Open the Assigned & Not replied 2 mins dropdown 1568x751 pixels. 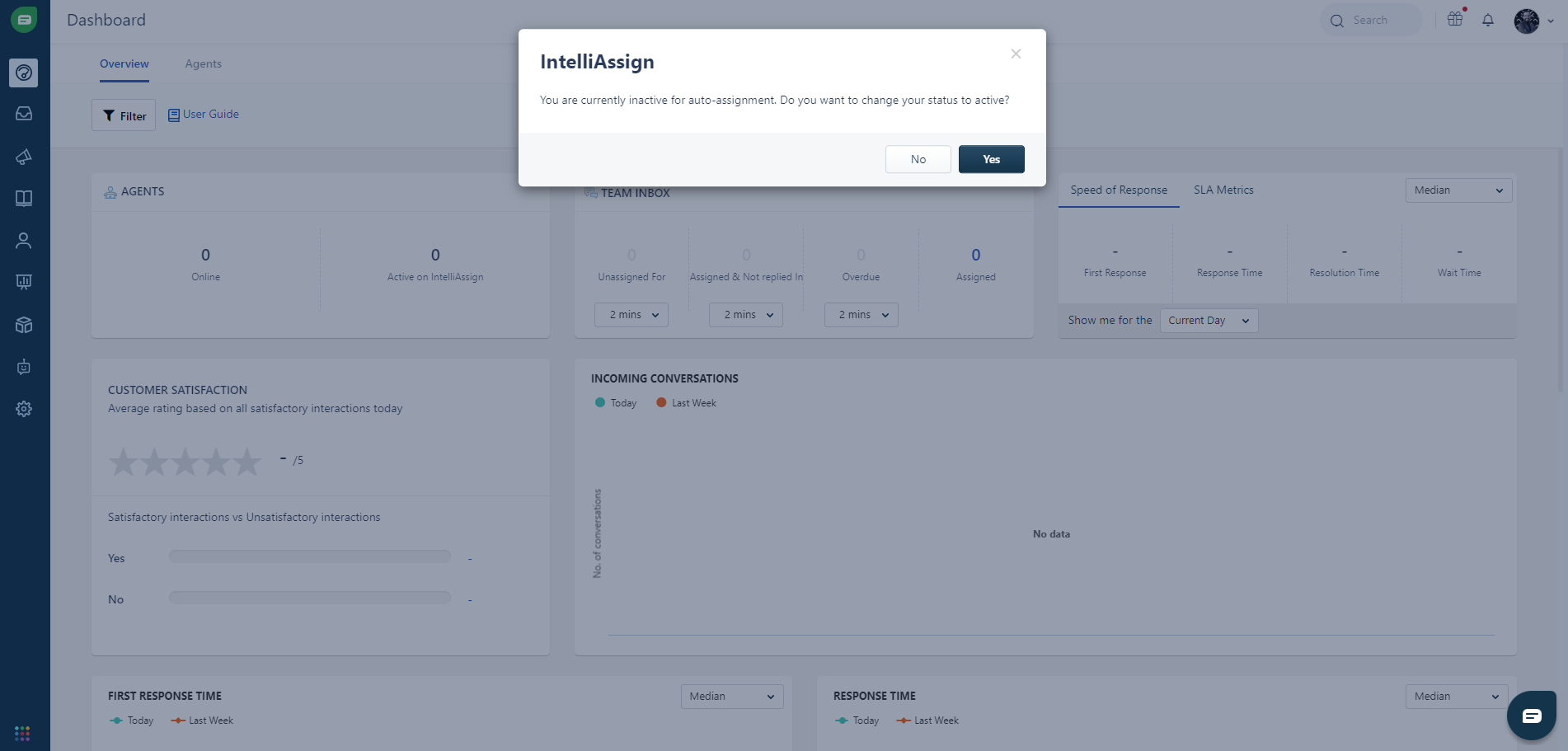point(746,315)
